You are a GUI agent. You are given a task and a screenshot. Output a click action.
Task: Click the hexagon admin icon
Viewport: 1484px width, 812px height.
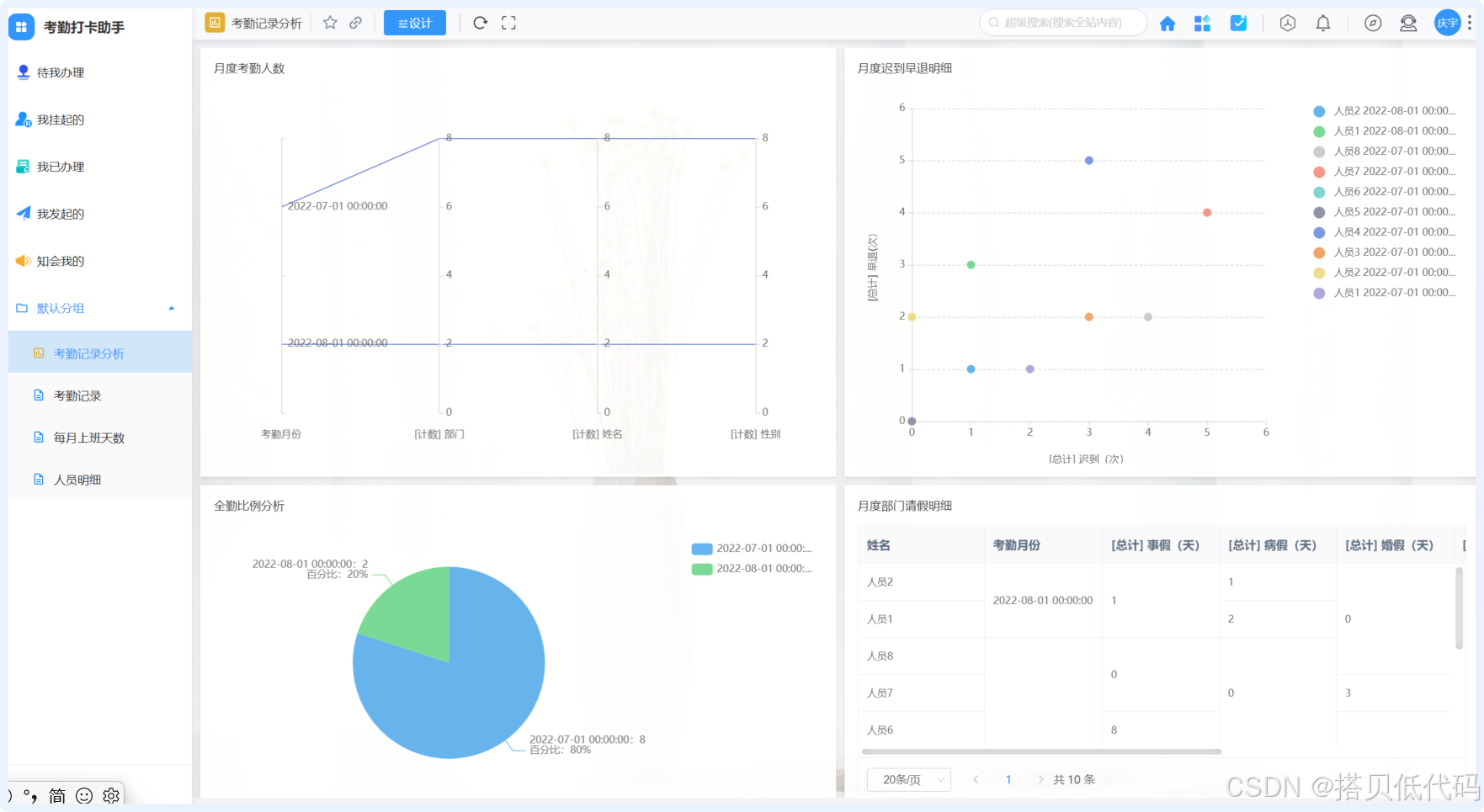pos(1288,24)
